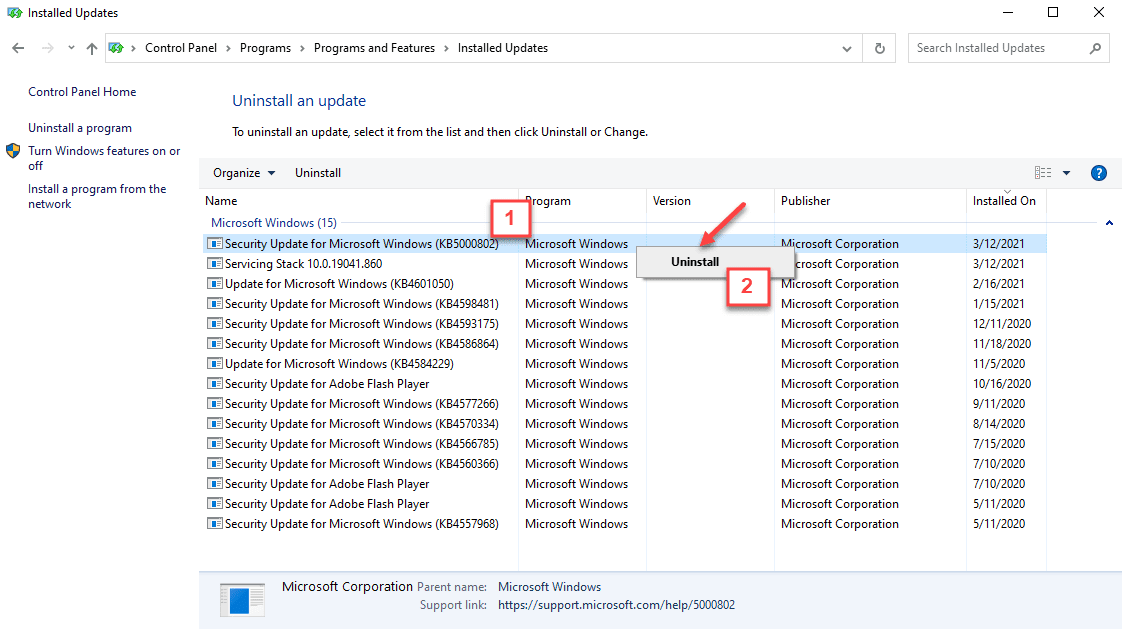Select Update for Microsoft Windows (KB4584229)
This screenshot has width=1122, height=629.
click(x=625, y=364)
